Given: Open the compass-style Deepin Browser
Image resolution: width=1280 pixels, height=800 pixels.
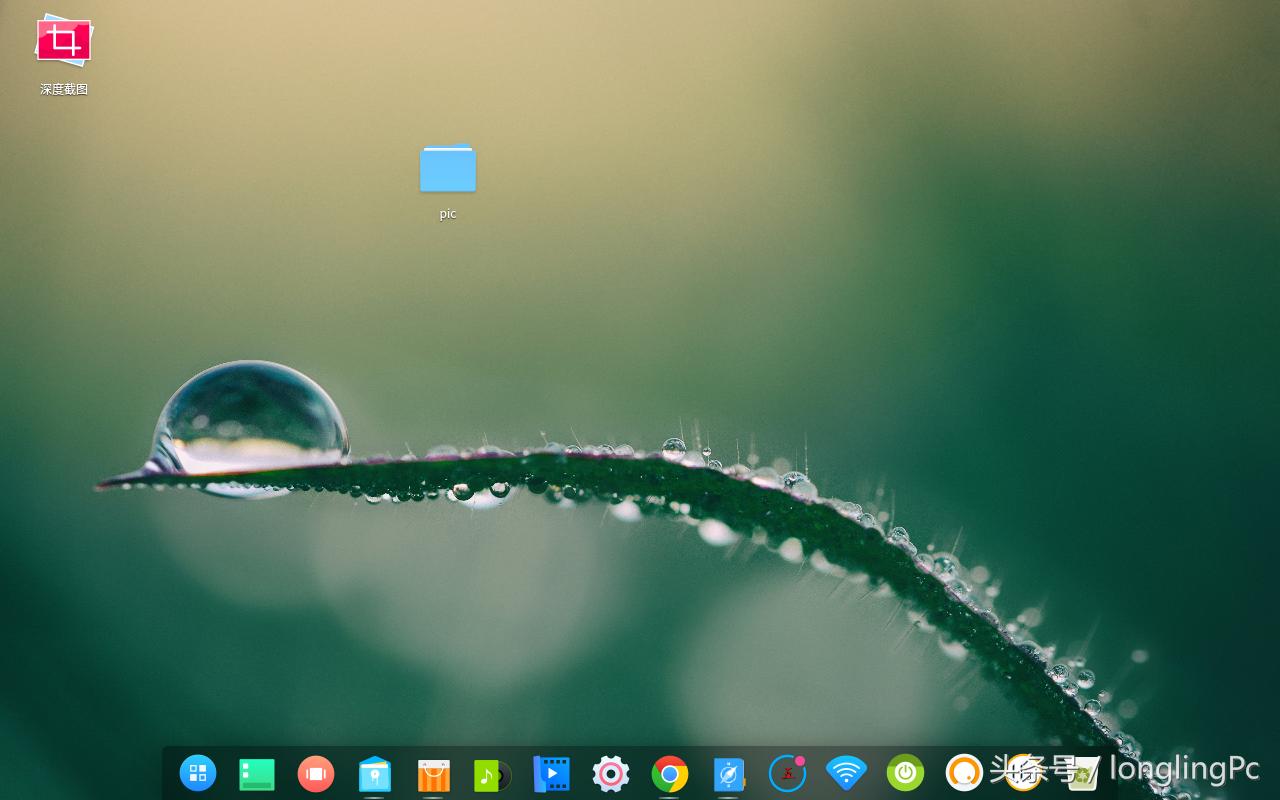Looking at the screenshot, I should [728, 773].
